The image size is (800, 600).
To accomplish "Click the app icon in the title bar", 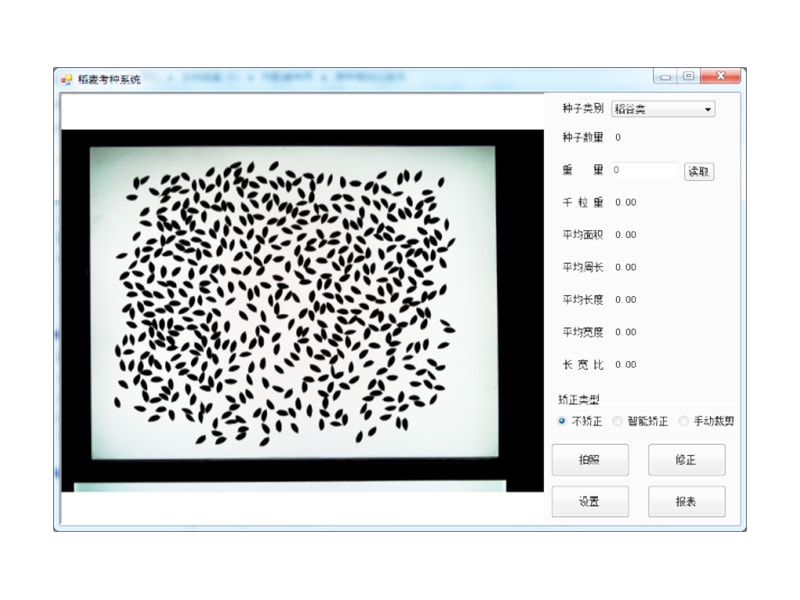I will tap(66, 79).
